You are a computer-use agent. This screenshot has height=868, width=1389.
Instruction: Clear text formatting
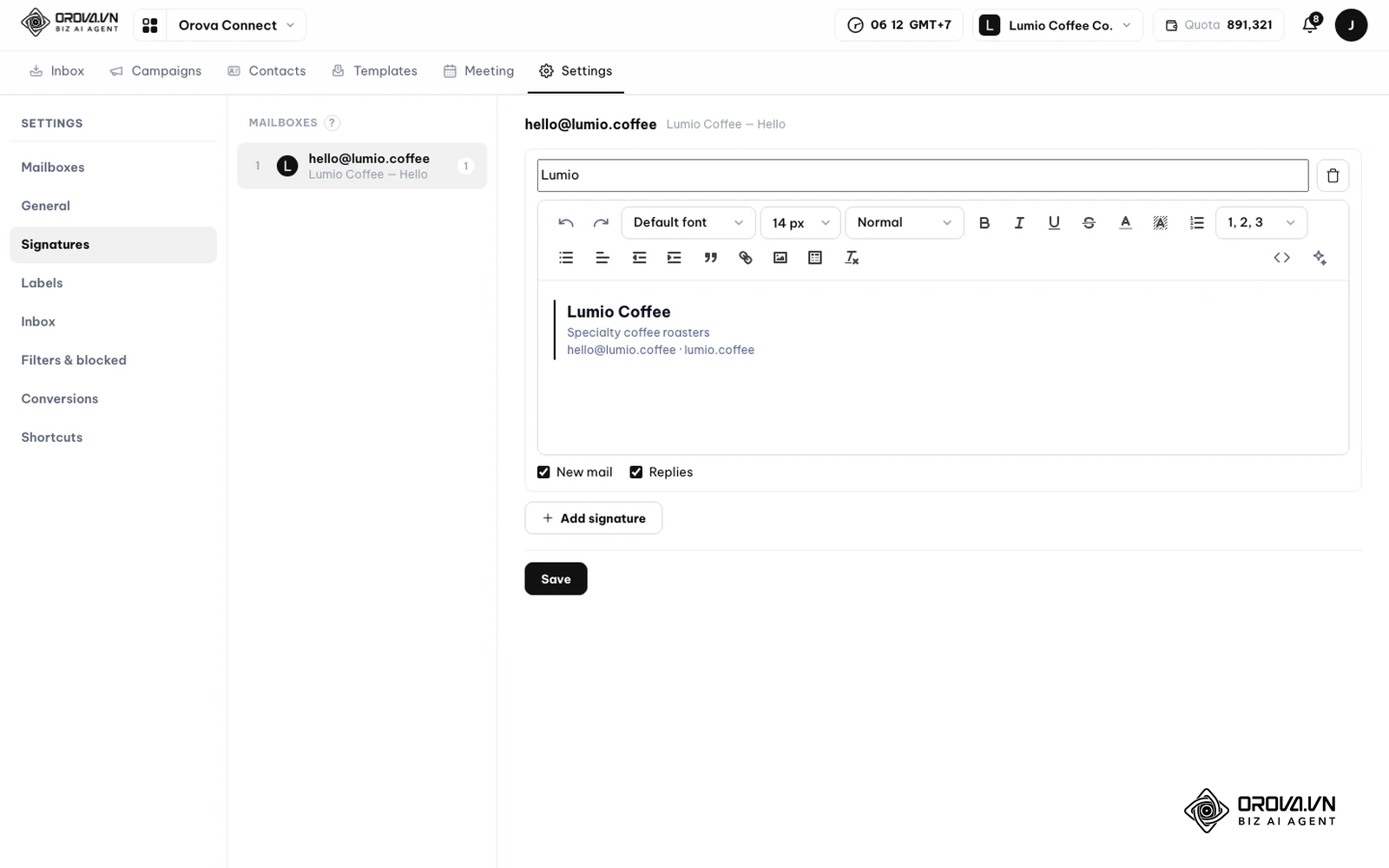point(852,258)
